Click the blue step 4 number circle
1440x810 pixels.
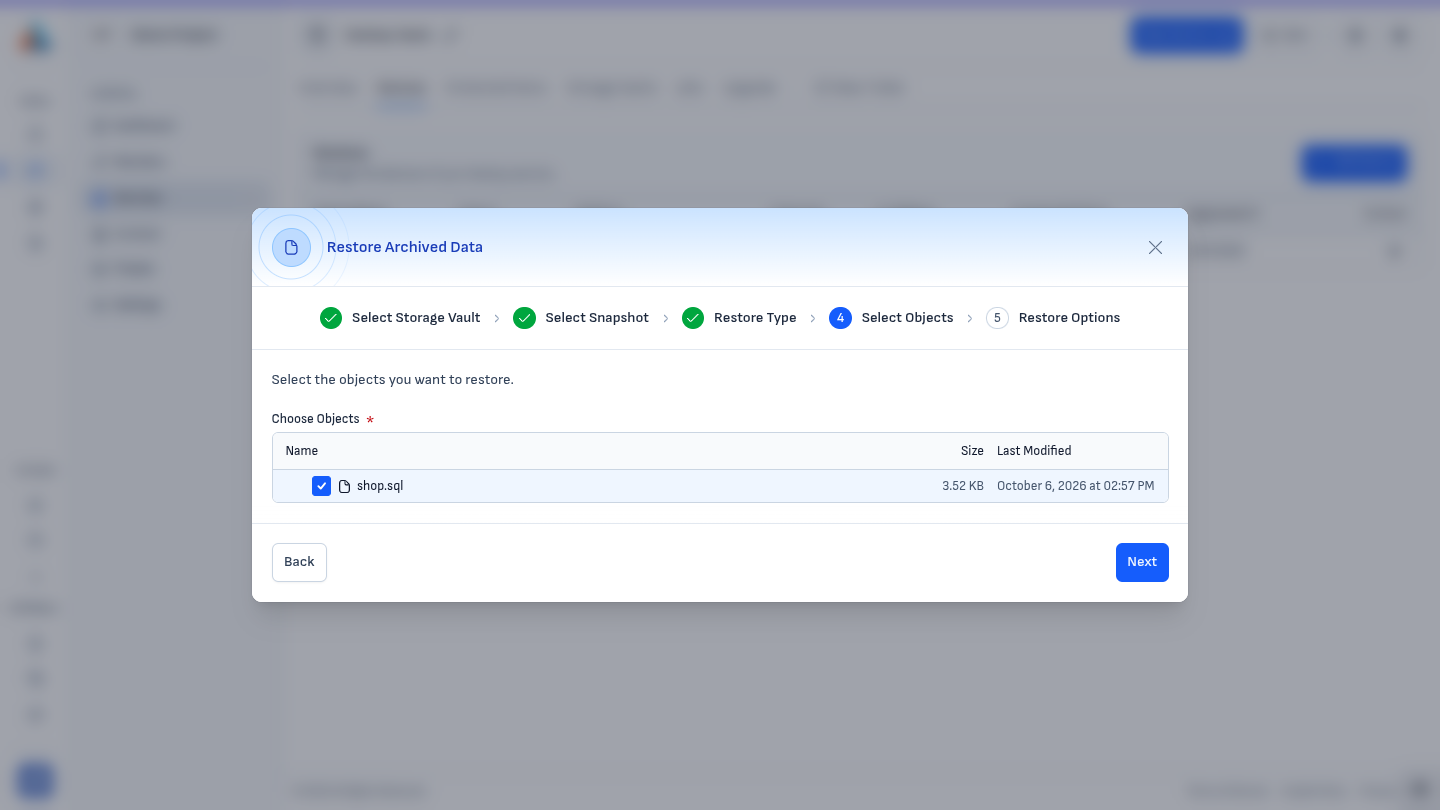[x=840, y=318]
